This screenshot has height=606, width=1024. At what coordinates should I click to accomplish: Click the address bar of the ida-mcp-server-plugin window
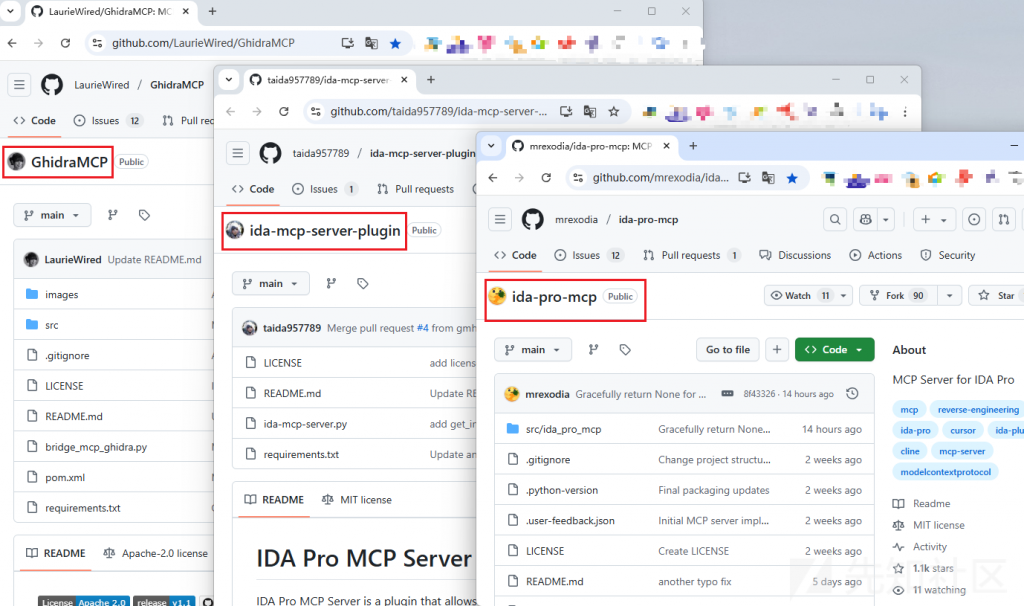(x=438, y=111)
